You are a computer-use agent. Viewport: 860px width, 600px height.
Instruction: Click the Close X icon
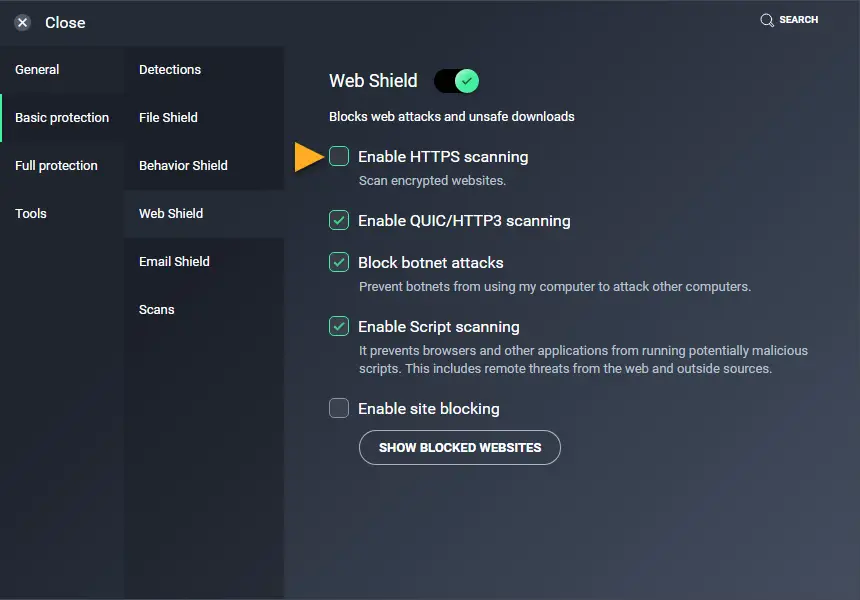point(23,22)
